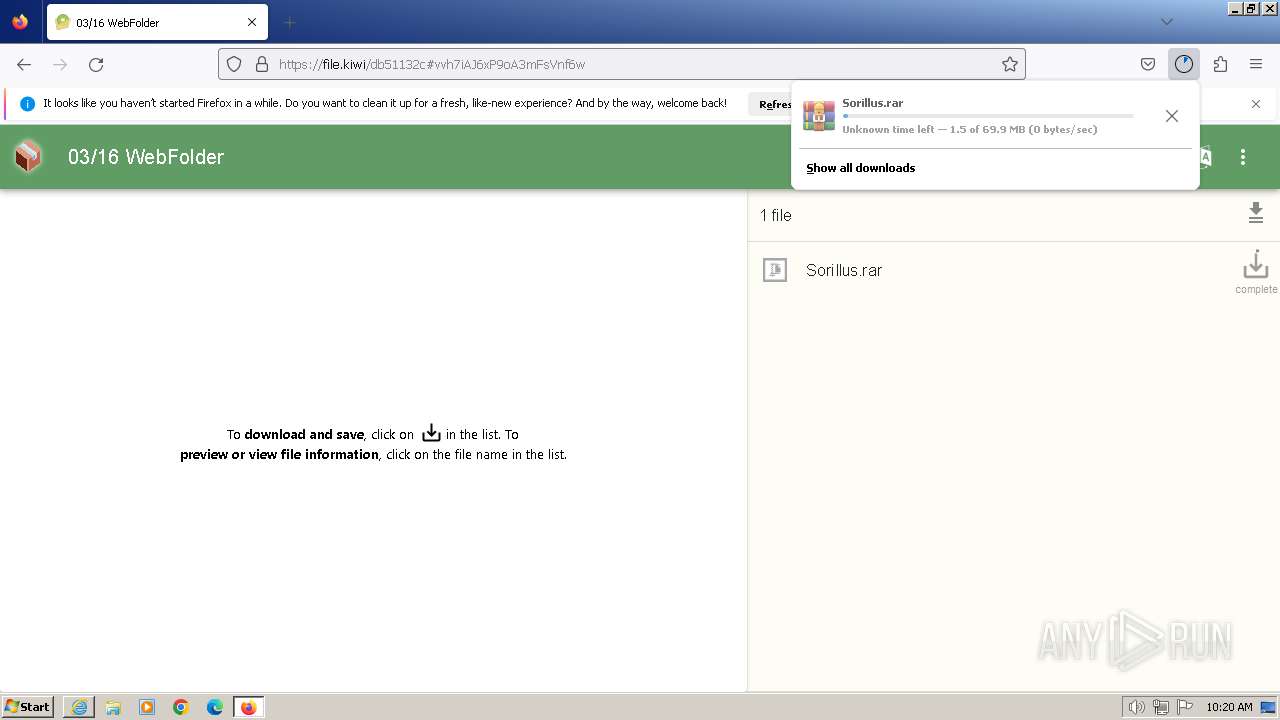Open the volume speaker tray icon
Screen dimensions: 1280x720
tap(1137, 707)
